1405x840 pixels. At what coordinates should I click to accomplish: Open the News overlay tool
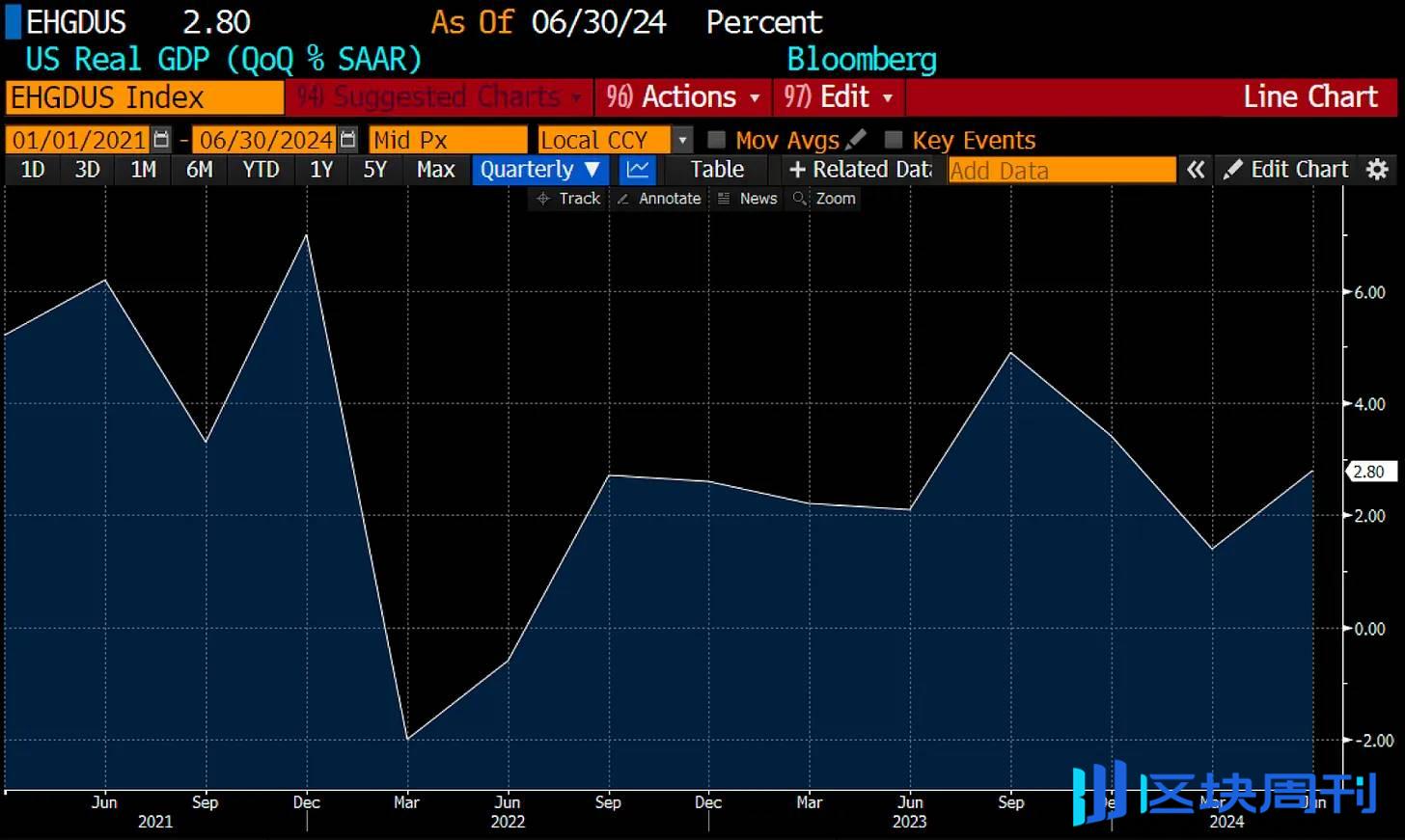[748, 199]
